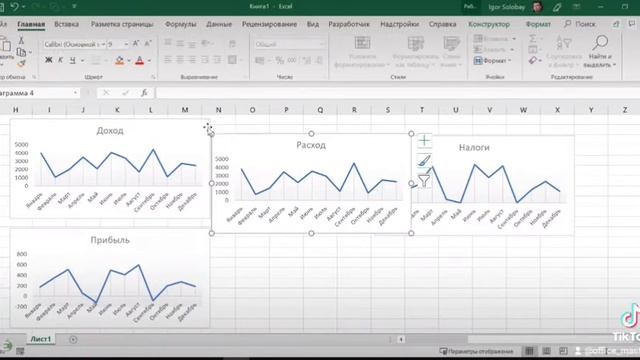
Task: Click Format as Table icon
Action: 416,43
